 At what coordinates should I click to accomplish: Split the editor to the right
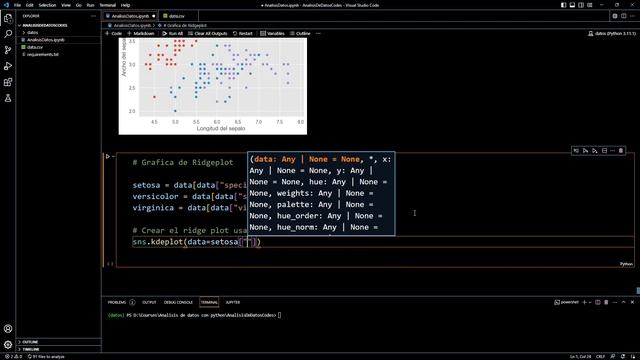pyautogui.click(x=624, y=16)
